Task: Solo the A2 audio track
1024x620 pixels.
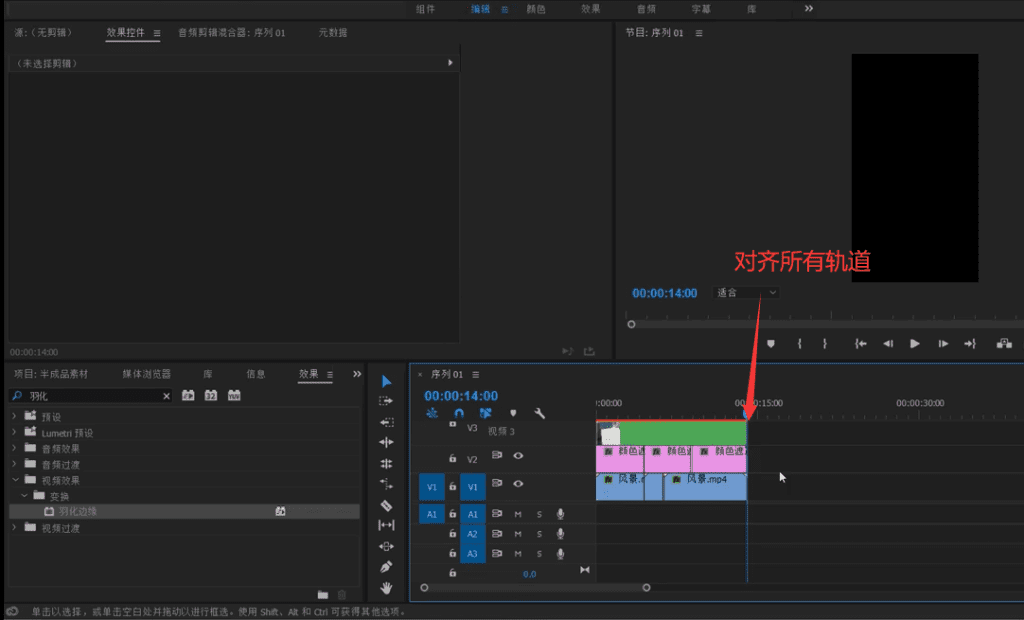Action: pos(539,534)
